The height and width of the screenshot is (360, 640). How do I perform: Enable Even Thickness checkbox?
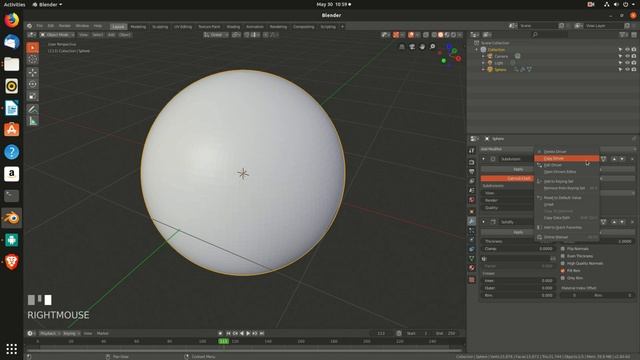coord(563,256)
